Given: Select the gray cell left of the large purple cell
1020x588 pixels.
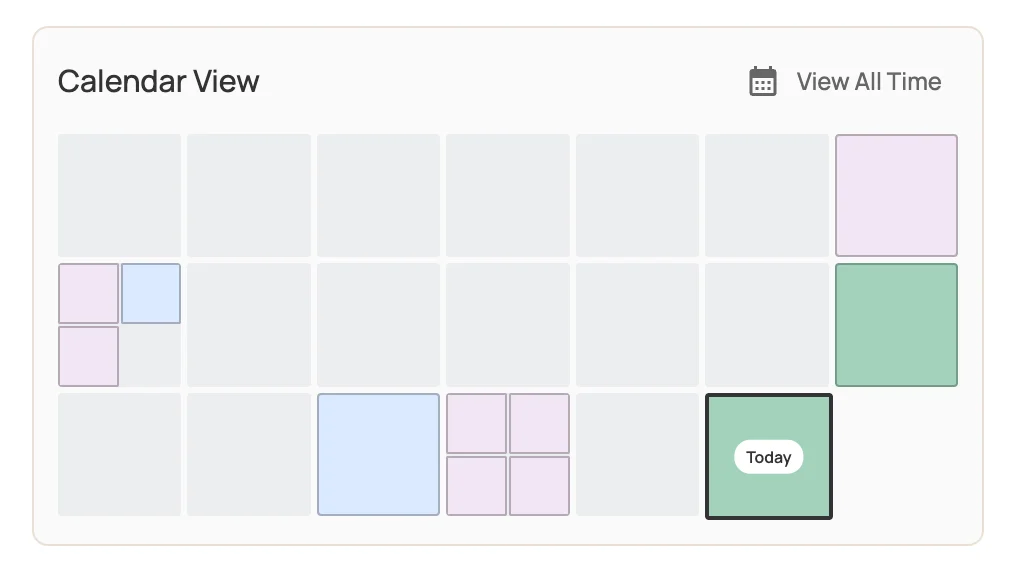Looking at the screenshot, I should pyautogui.click(x=766, y=195).
